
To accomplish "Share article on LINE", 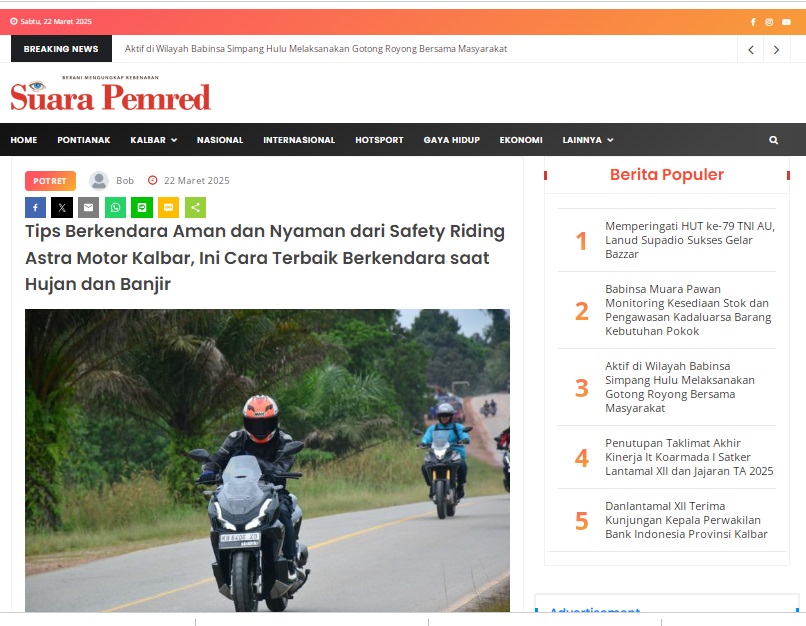I will (x=142, y=208).
